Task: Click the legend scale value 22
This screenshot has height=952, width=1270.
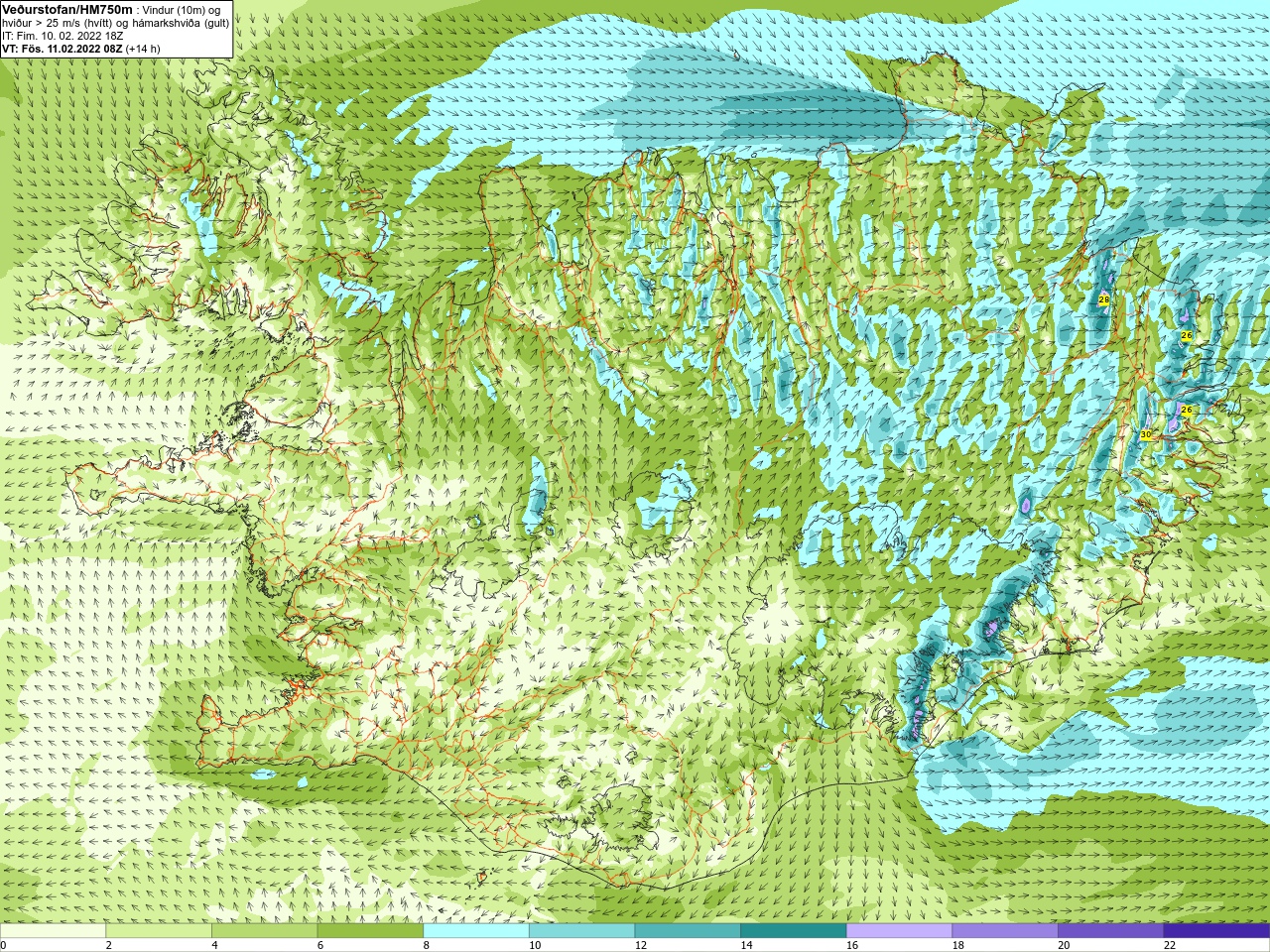Action: [1170, 945]
